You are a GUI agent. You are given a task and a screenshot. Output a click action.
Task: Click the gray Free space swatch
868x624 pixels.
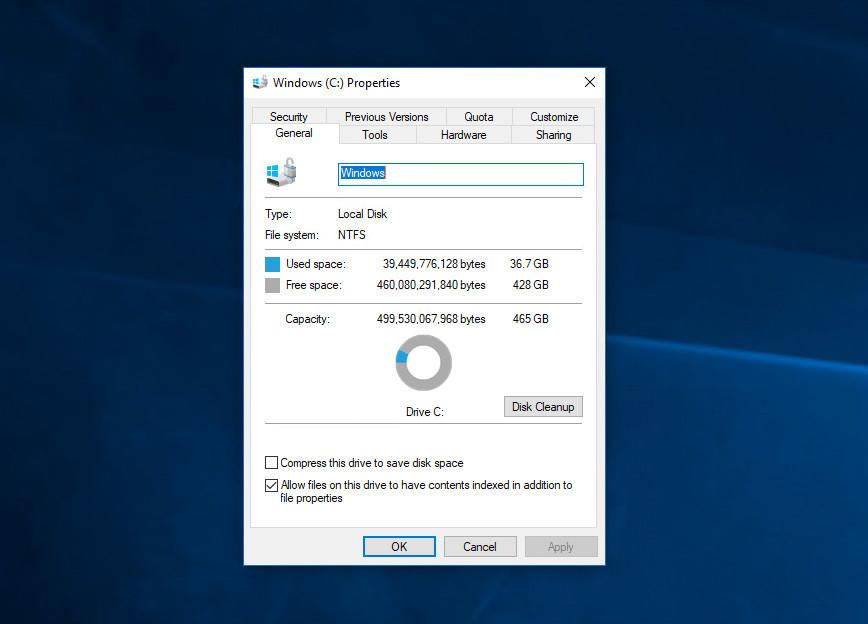[x=272, y=285]
